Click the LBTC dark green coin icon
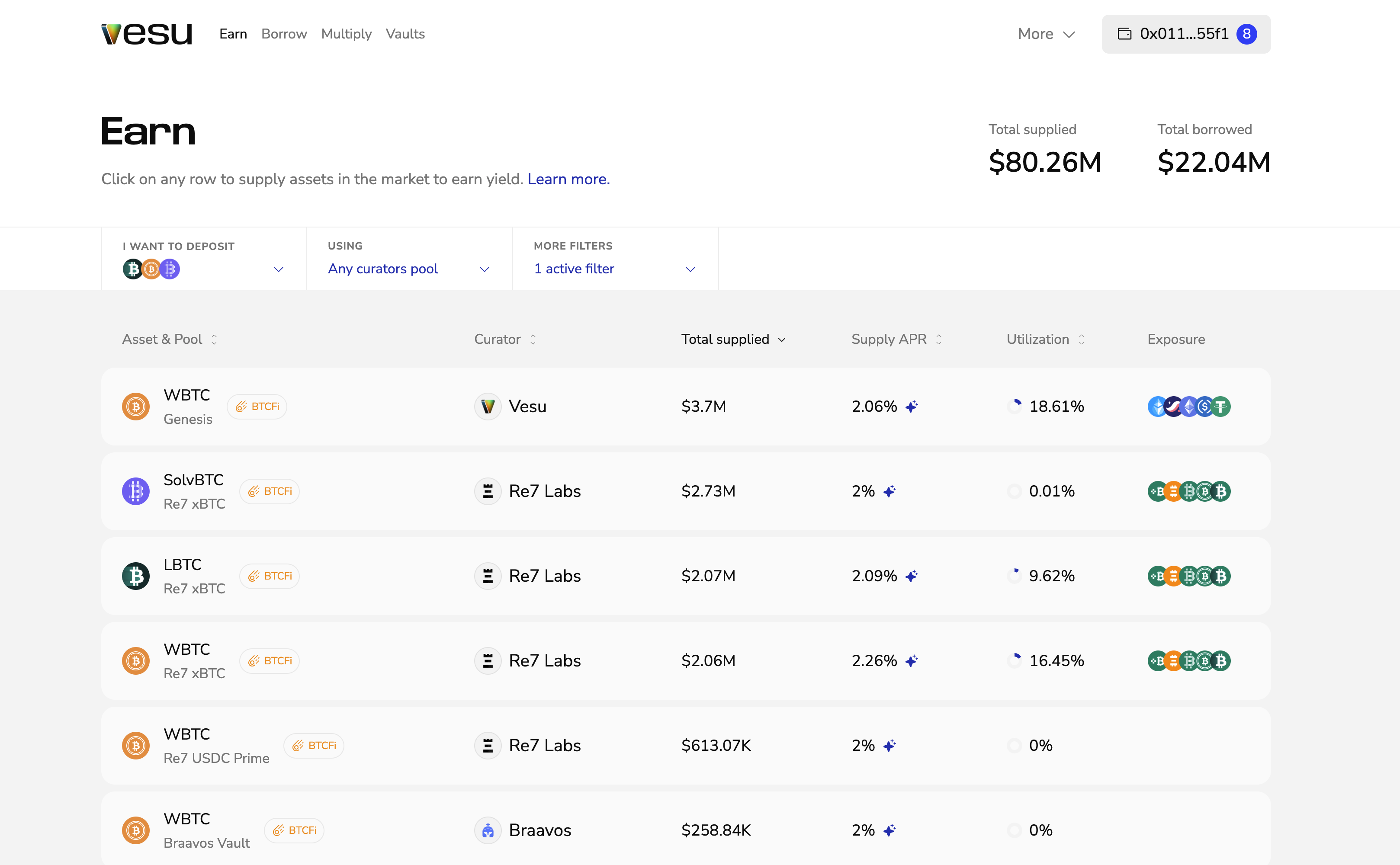Viewport: 1400px width, 865px height. coord(135,576)
